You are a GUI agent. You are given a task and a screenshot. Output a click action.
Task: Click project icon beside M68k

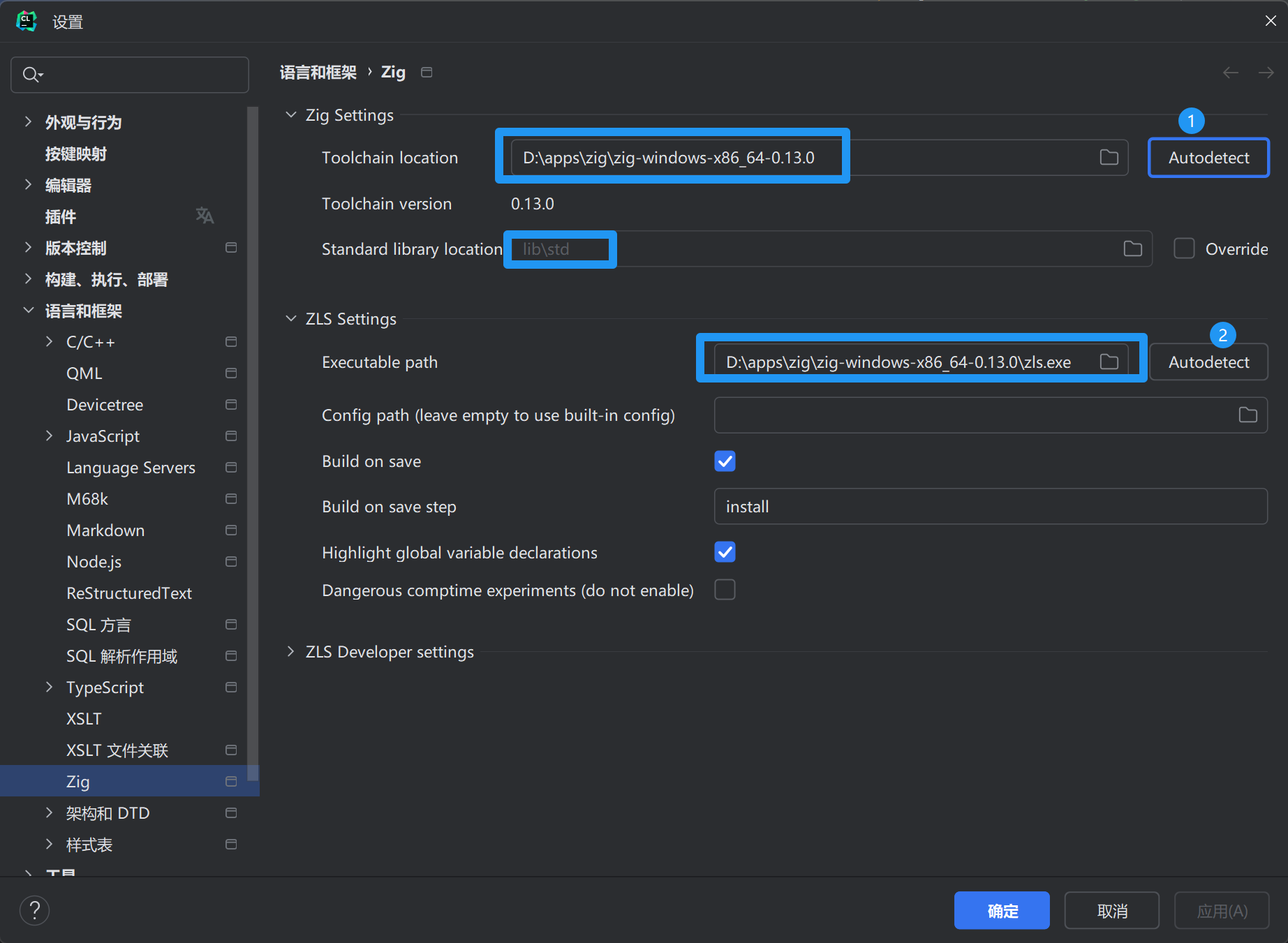[x=231, y=499]
